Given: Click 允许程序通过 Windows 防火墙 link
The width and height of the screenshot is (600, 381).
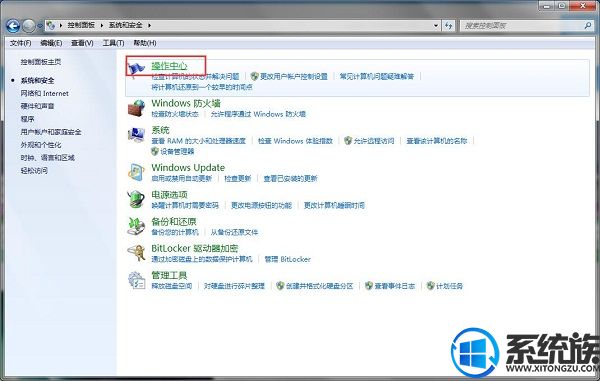Looking at the screenshot, I should pyautogui.click(x=258, y=114).
